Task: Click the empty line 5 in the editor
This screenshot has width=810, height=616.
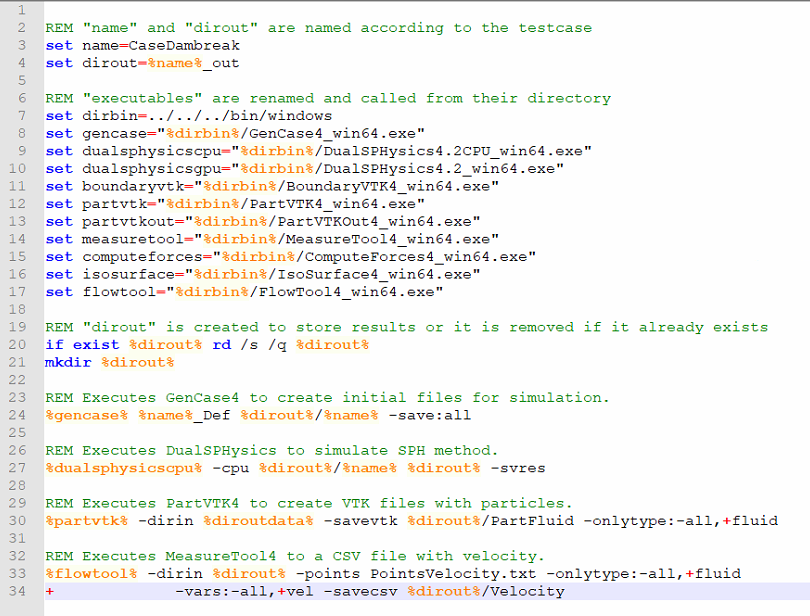Action: pos(60,80)
